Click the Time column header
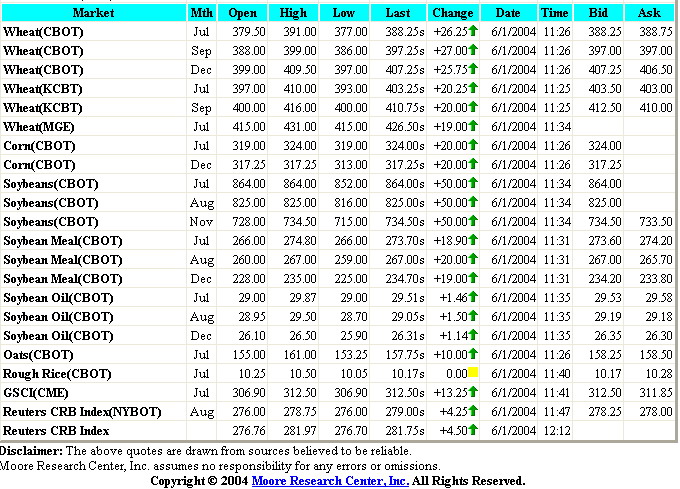 pyautogui.click(x=555, y=13)
